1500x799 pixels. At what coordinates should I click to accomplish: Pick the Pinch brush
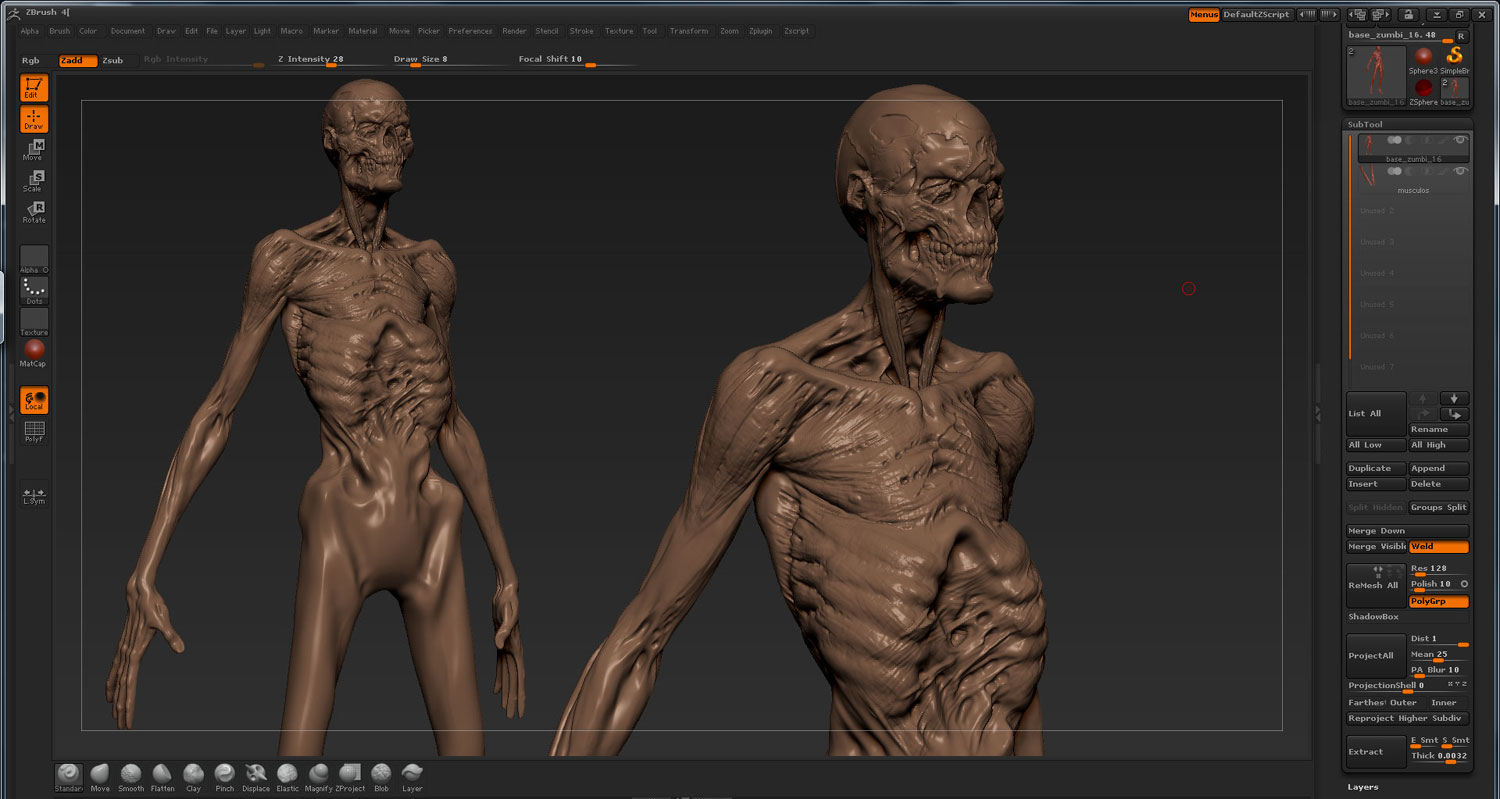pos(225,776)
